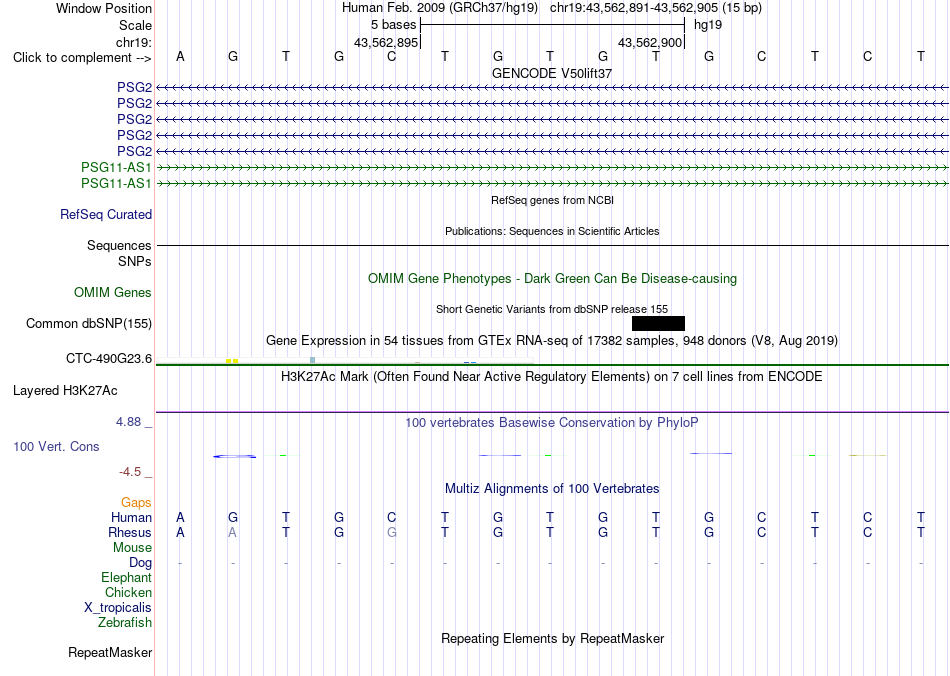Select the X_tropicalis species row label

coord(118,608)
